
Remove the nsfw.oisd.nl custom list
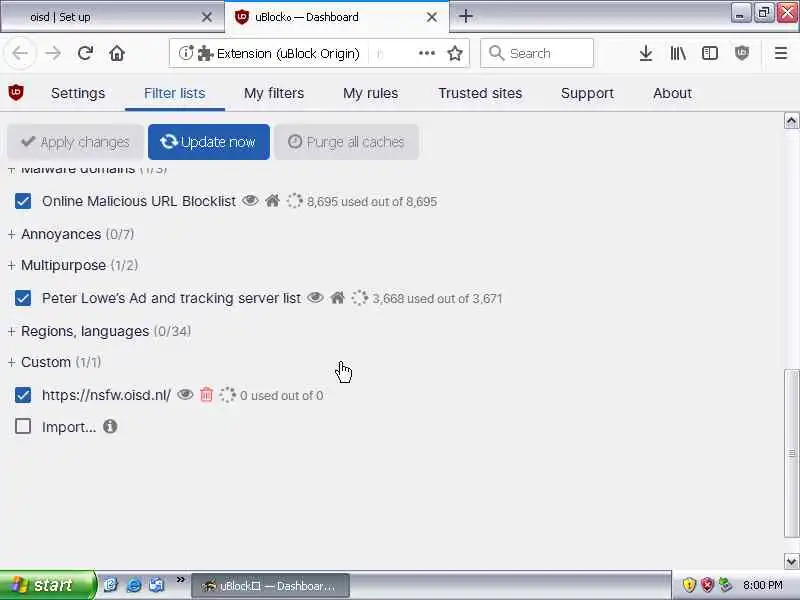[206, 394]
